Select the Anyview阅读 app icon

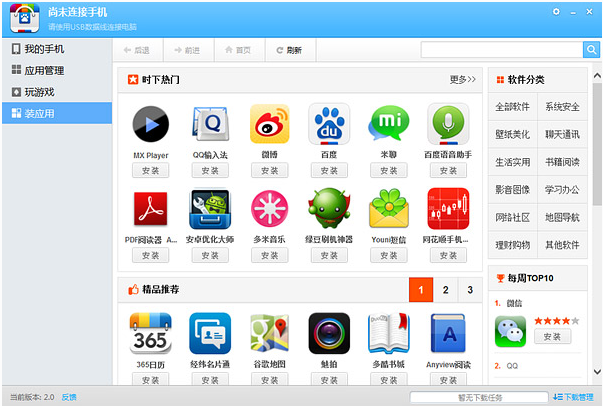point(448,333)
